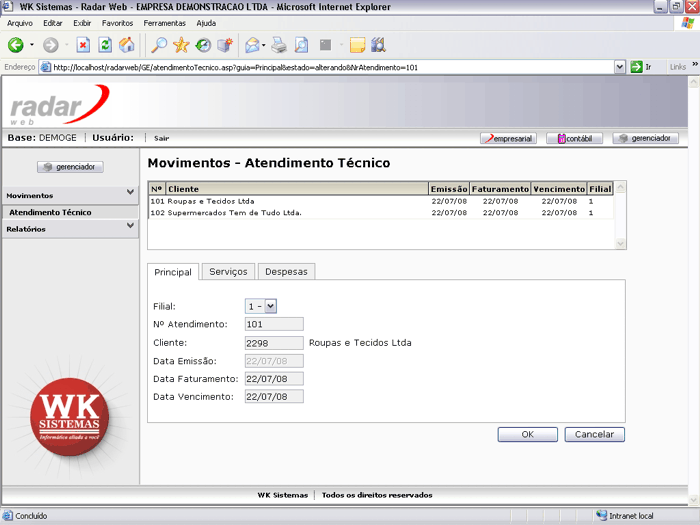Open the Search magnifier in the toolbar

pos(159,45)
